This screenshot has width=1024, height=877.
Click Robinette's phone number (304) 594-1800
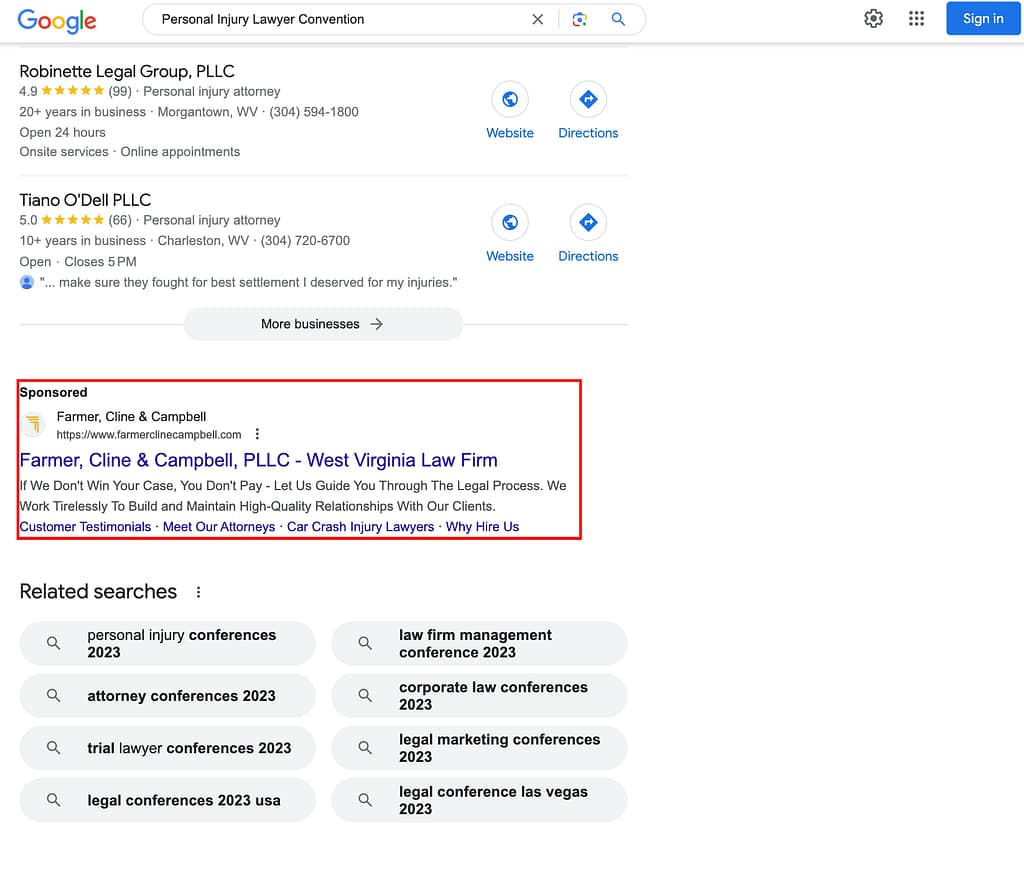(314, 112)
